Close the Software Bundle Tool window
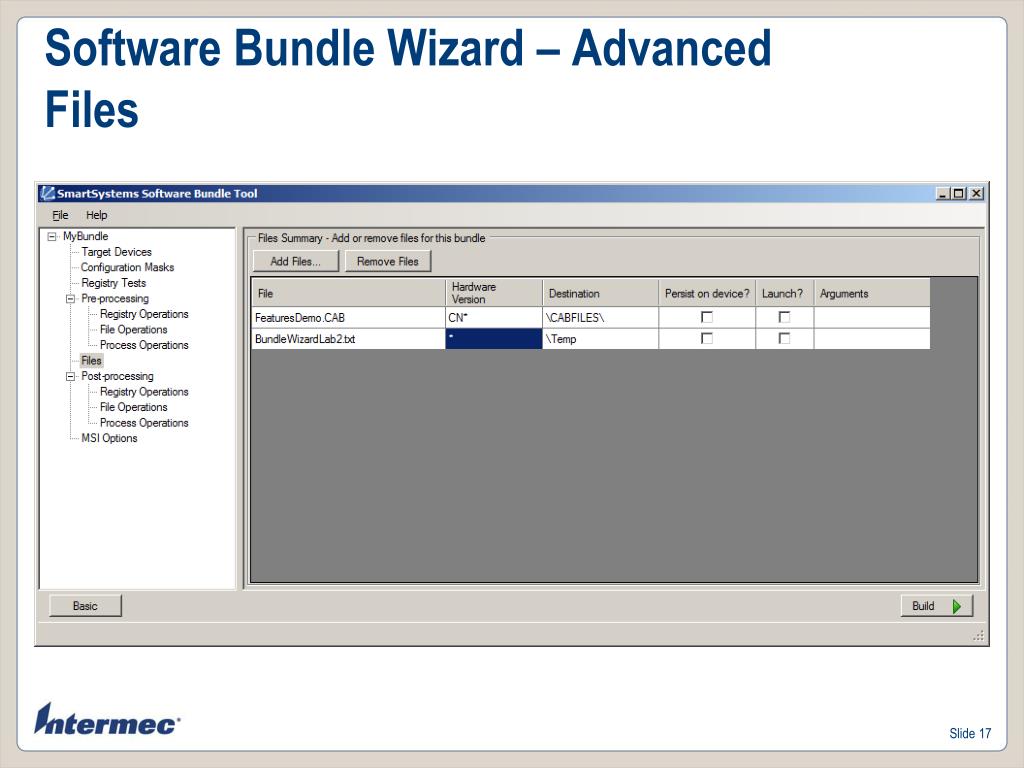1024x768 pixels. coord(976,193)
